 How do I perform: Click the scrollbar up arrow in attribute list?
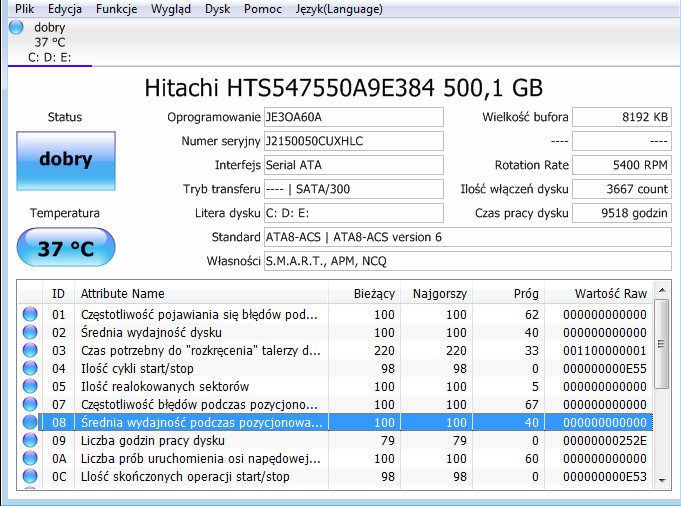662,290
